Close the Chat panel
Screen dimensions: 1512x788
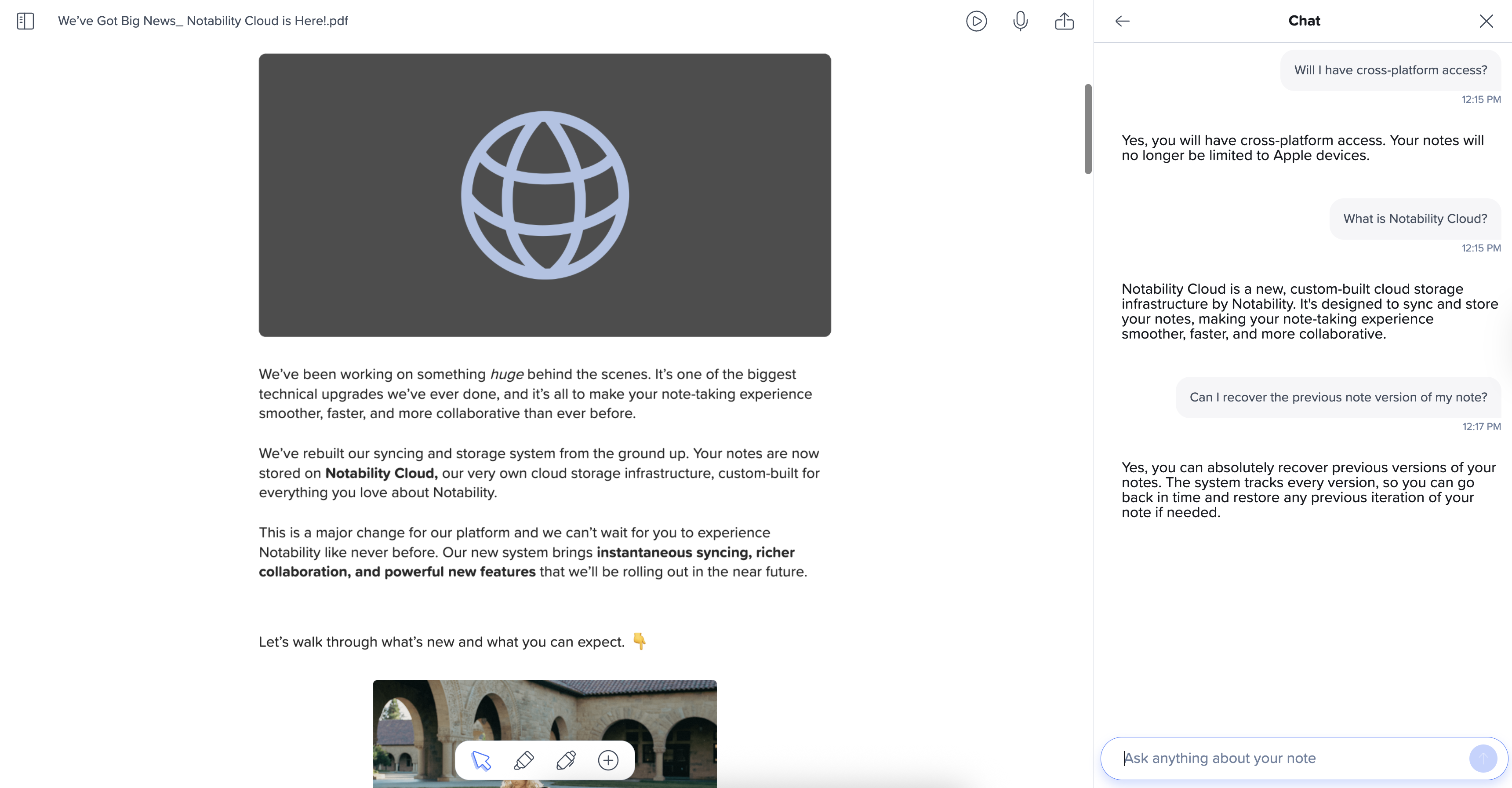[1486, 21]
